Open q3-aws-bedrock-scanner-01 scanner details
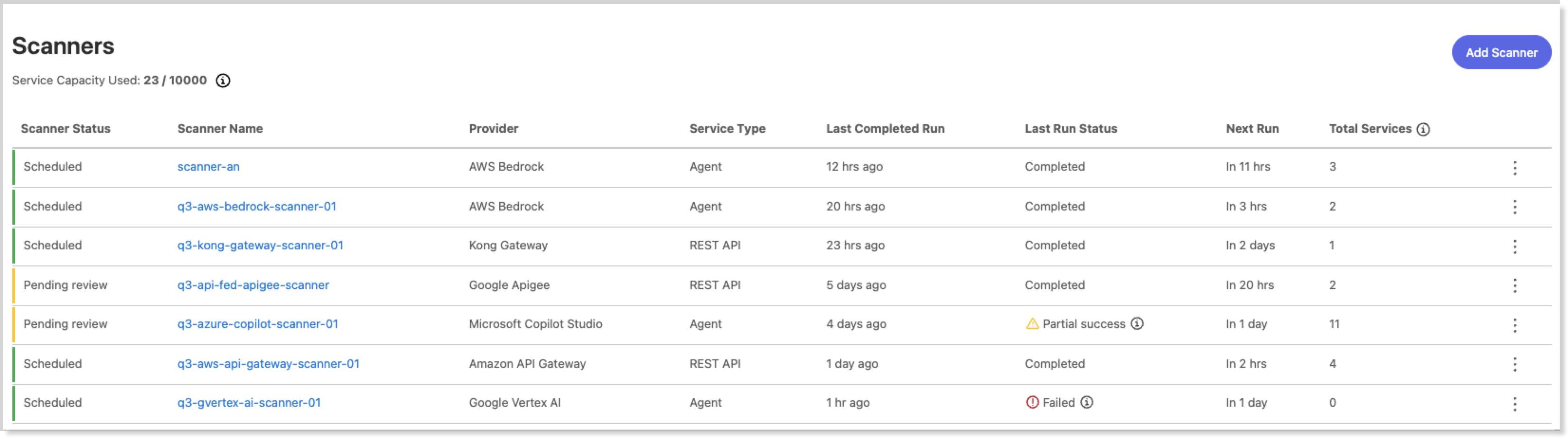Viewport: 1568px width, 439px height. (x=257, y=207)
